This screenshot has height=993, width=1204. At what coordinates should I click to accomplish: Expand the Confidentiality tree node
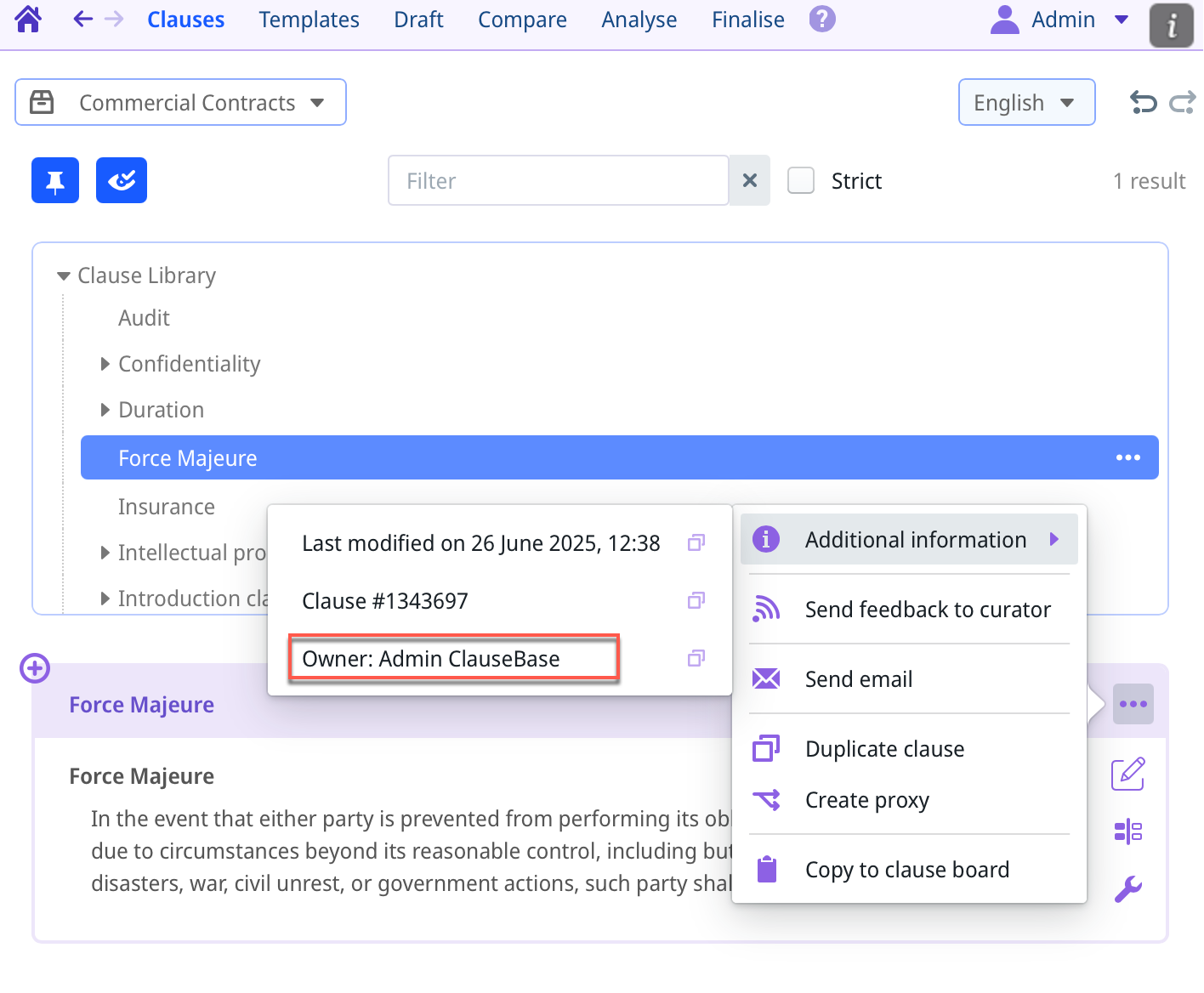105,364
